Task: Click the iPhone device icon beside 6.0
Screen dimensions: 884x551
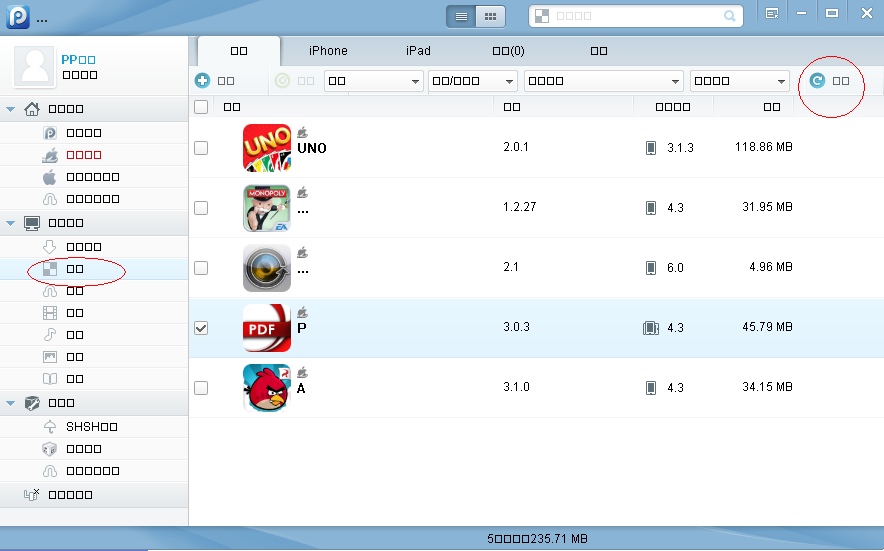Action: (651, 268)
